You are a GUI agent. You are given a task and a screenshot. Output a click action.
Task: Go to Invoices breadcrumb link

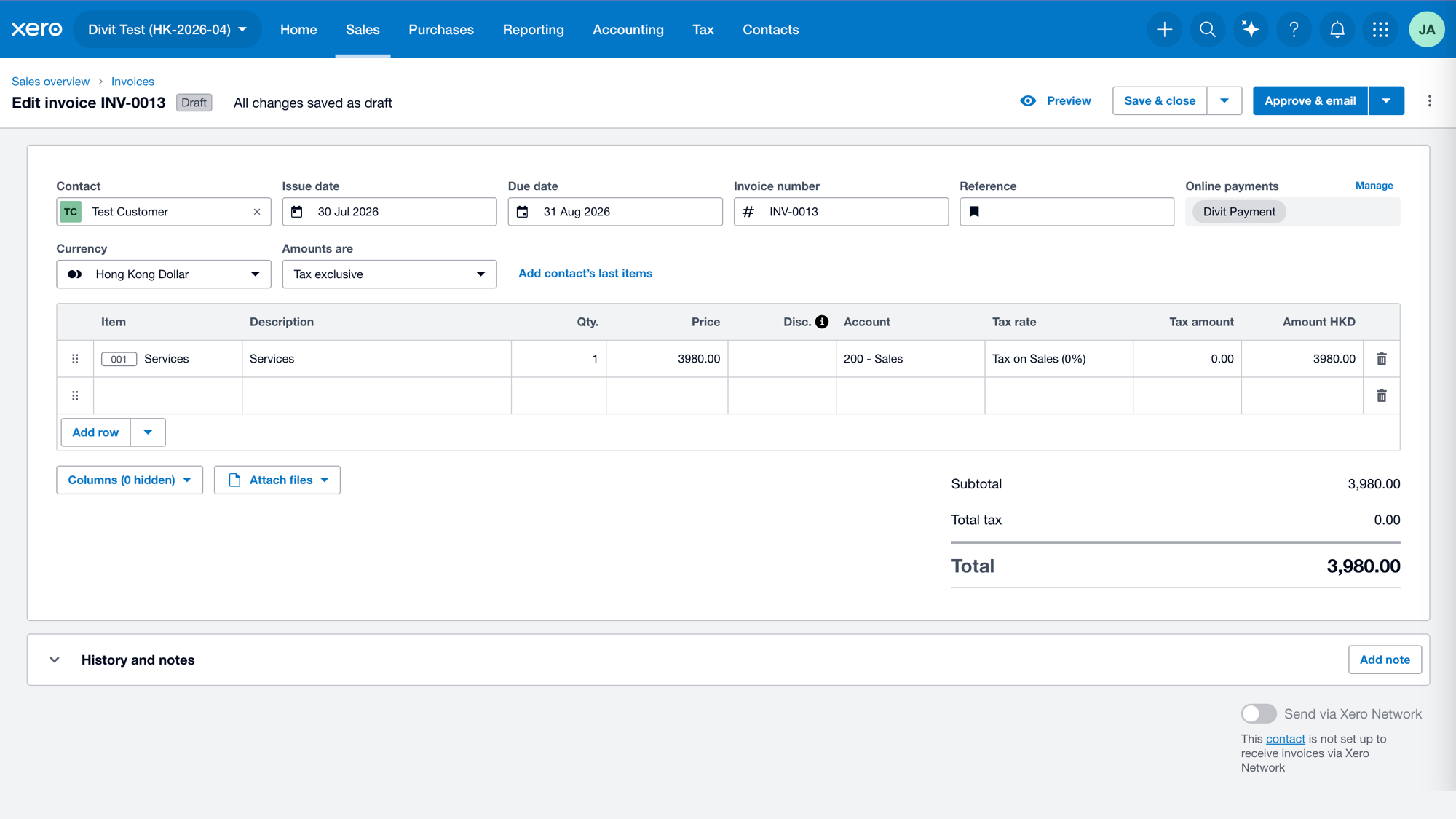pos(132,82)
